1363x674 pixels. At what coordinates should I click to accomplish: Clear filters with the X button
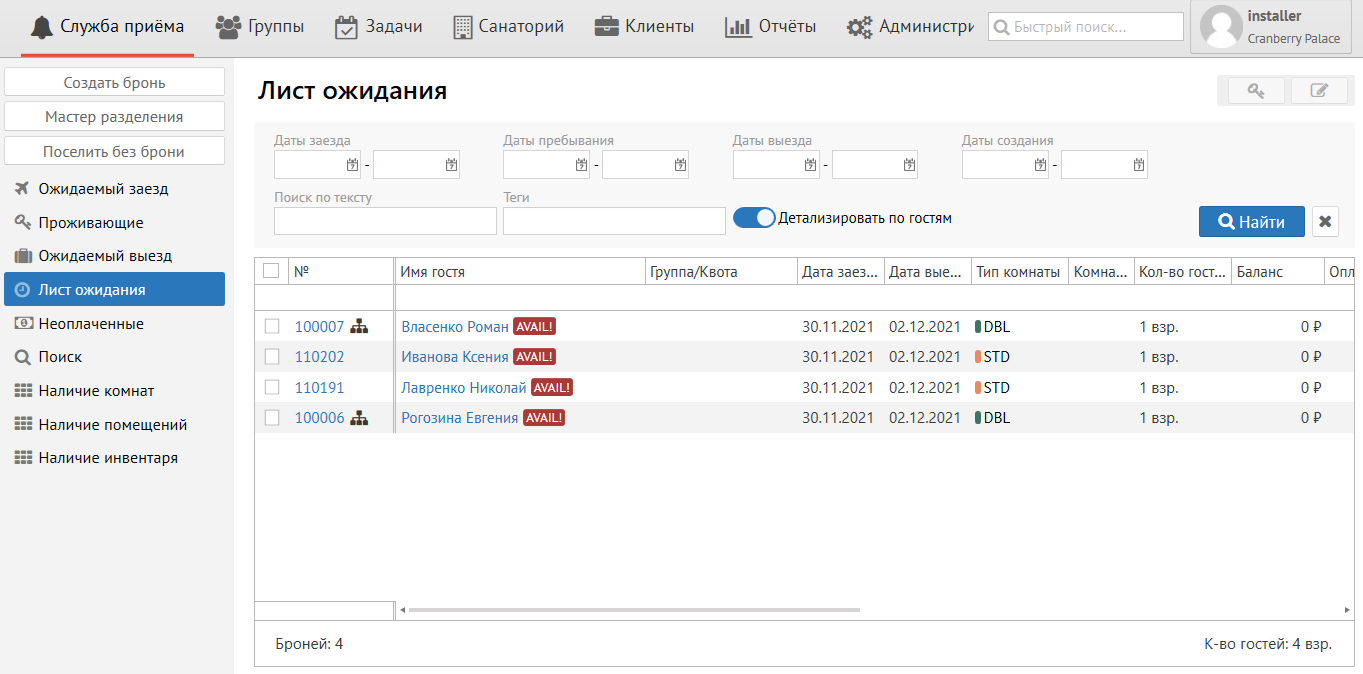coord(1325,222)
